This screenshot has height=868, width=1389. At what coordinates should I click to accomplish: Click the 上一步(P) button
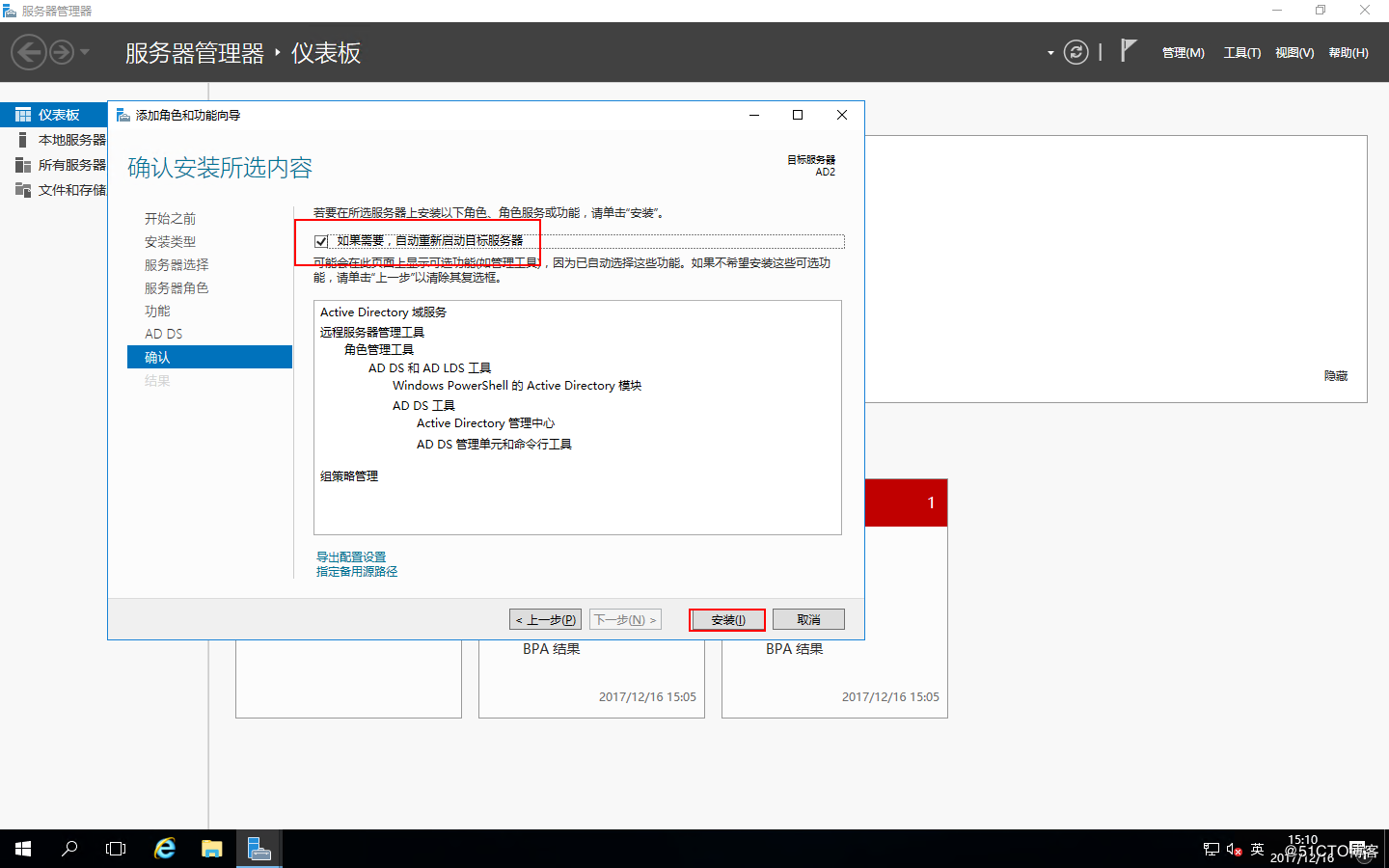click(x=545, y=619)
